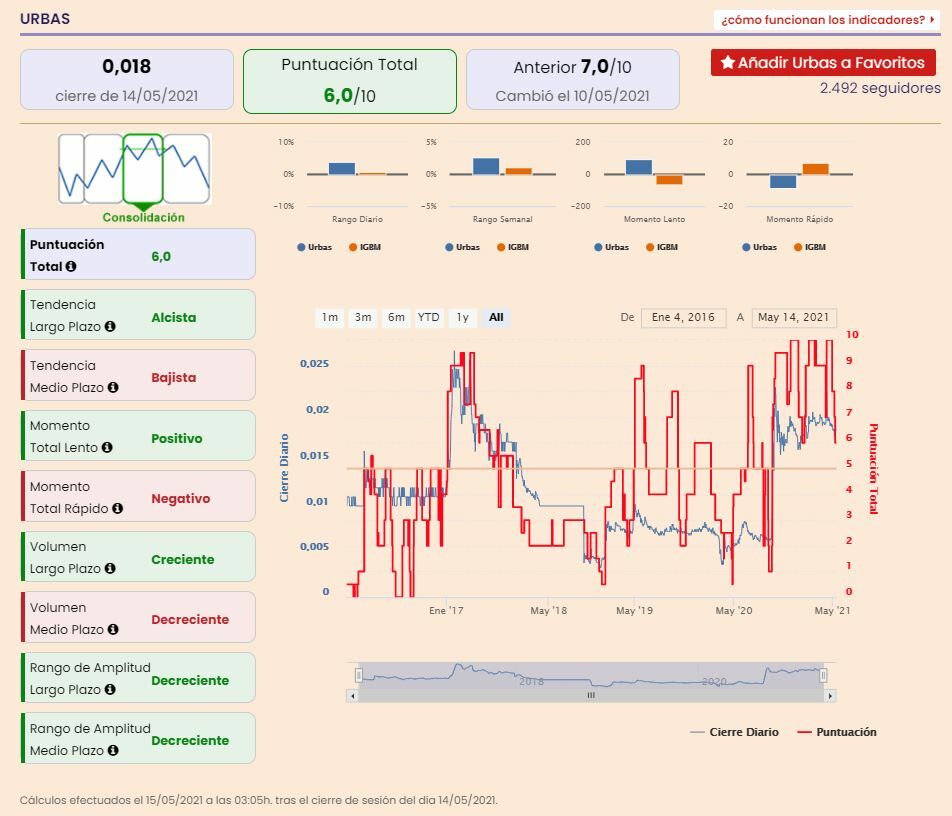Click navigator scrollbar left arrow
952x816 pixels.
pyautogui.click(x=353, y=696)
